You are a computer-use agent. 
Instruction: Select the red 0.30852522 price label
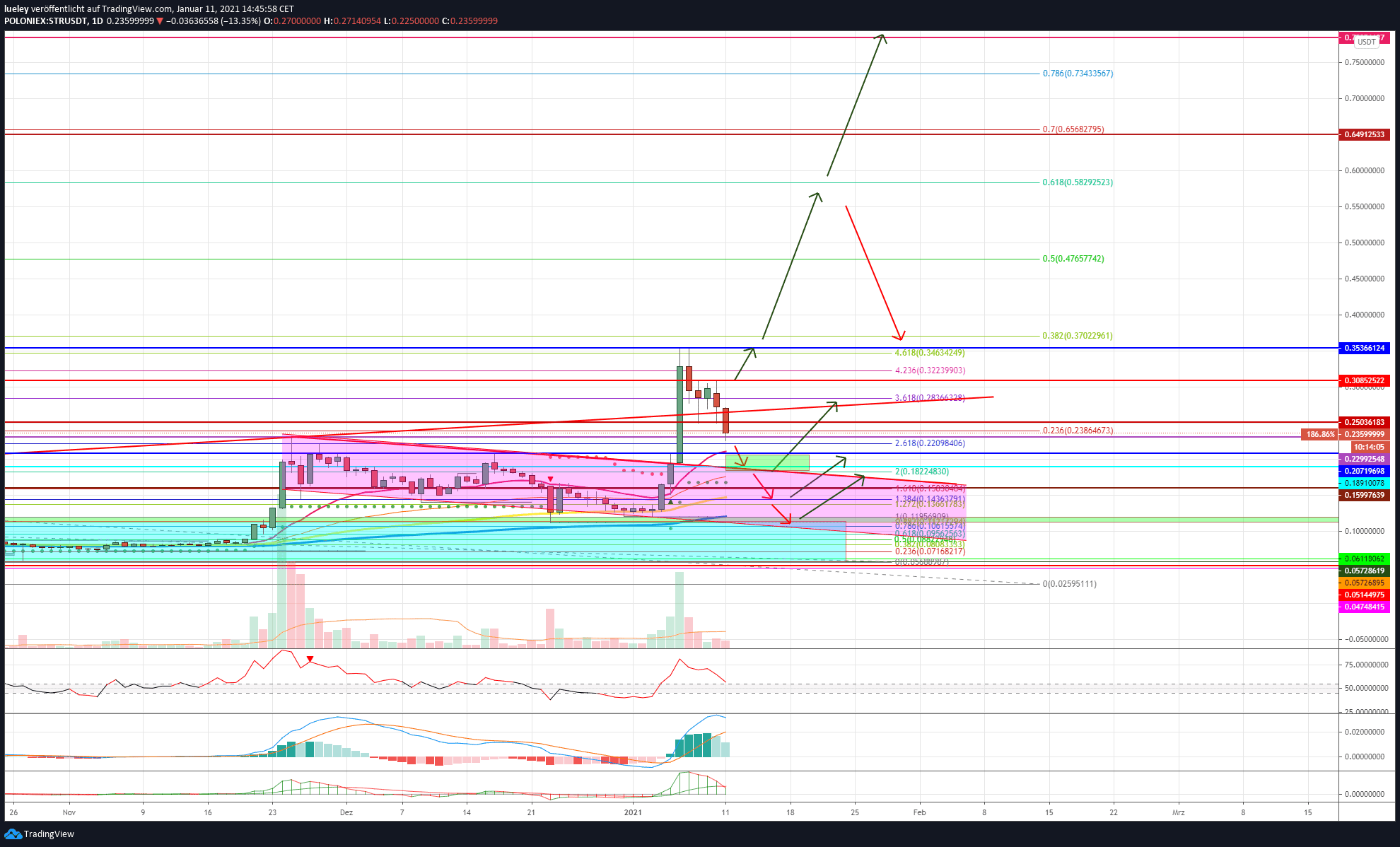[x=1364, y=380]
